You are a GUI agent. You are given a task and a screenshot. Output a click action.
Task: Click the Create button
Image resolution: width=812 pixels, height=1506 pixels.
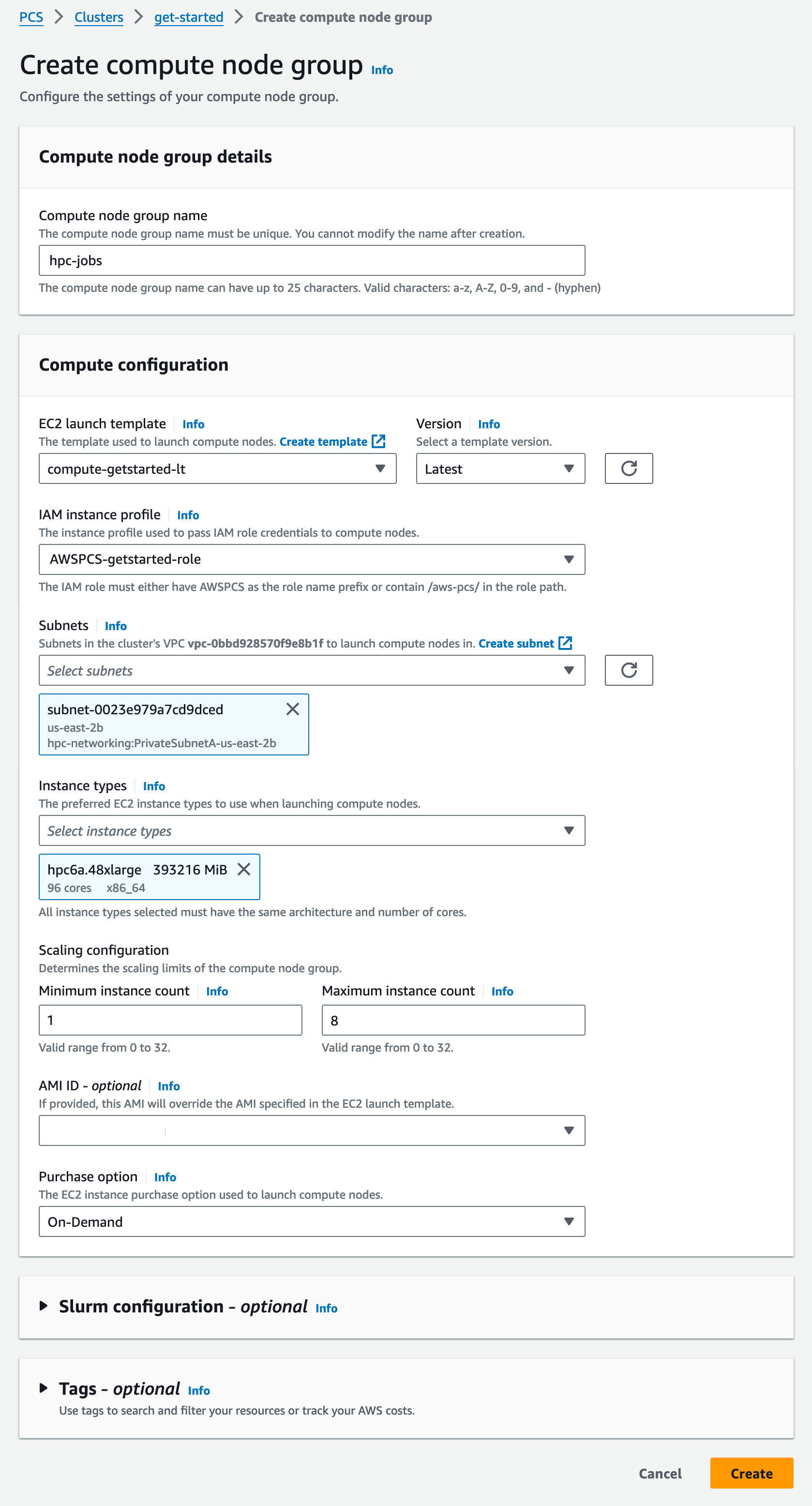pyautogui.click(x=751, y=1473)
